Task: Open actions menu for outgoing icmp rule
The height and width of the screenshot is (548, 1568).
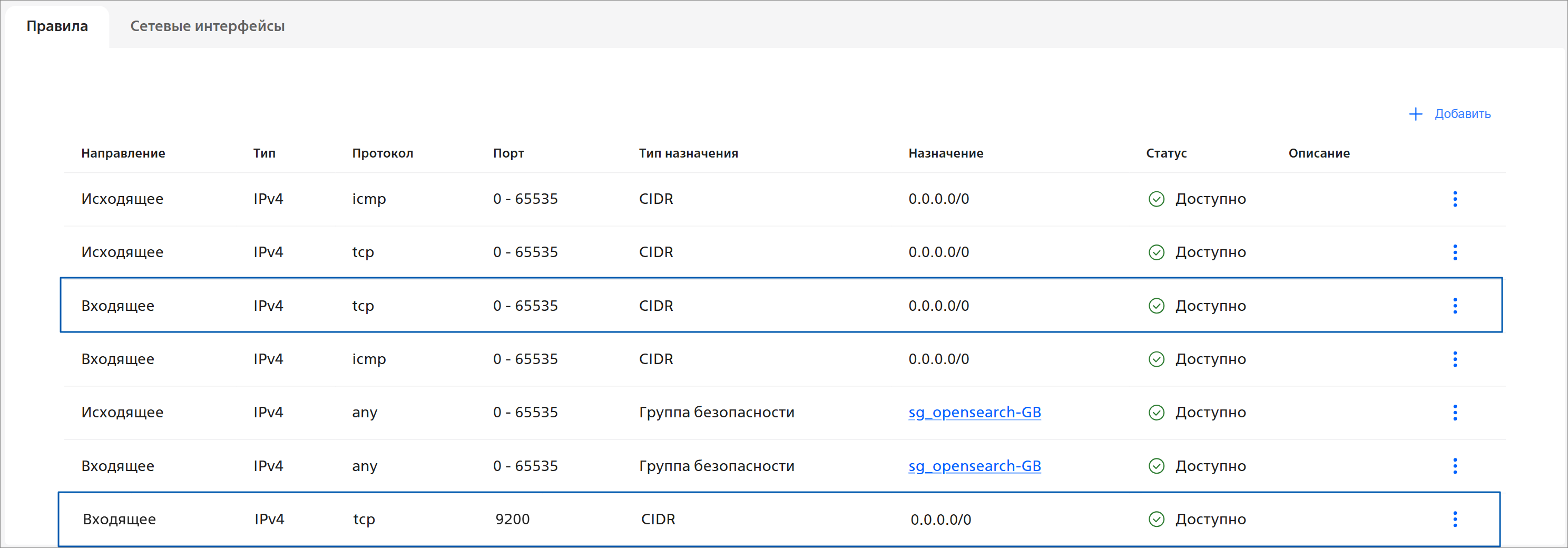Action: pos(1455,199)
